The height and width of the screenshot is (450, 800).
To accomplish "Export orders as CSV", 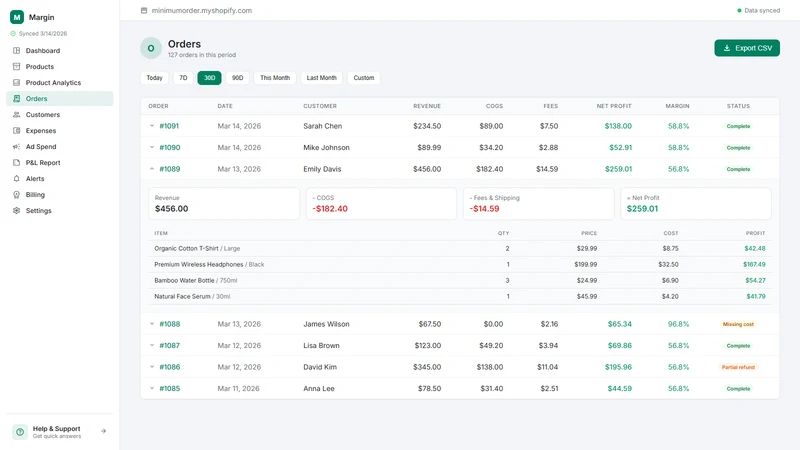I will pyautogui.click(x=747, y=48).
